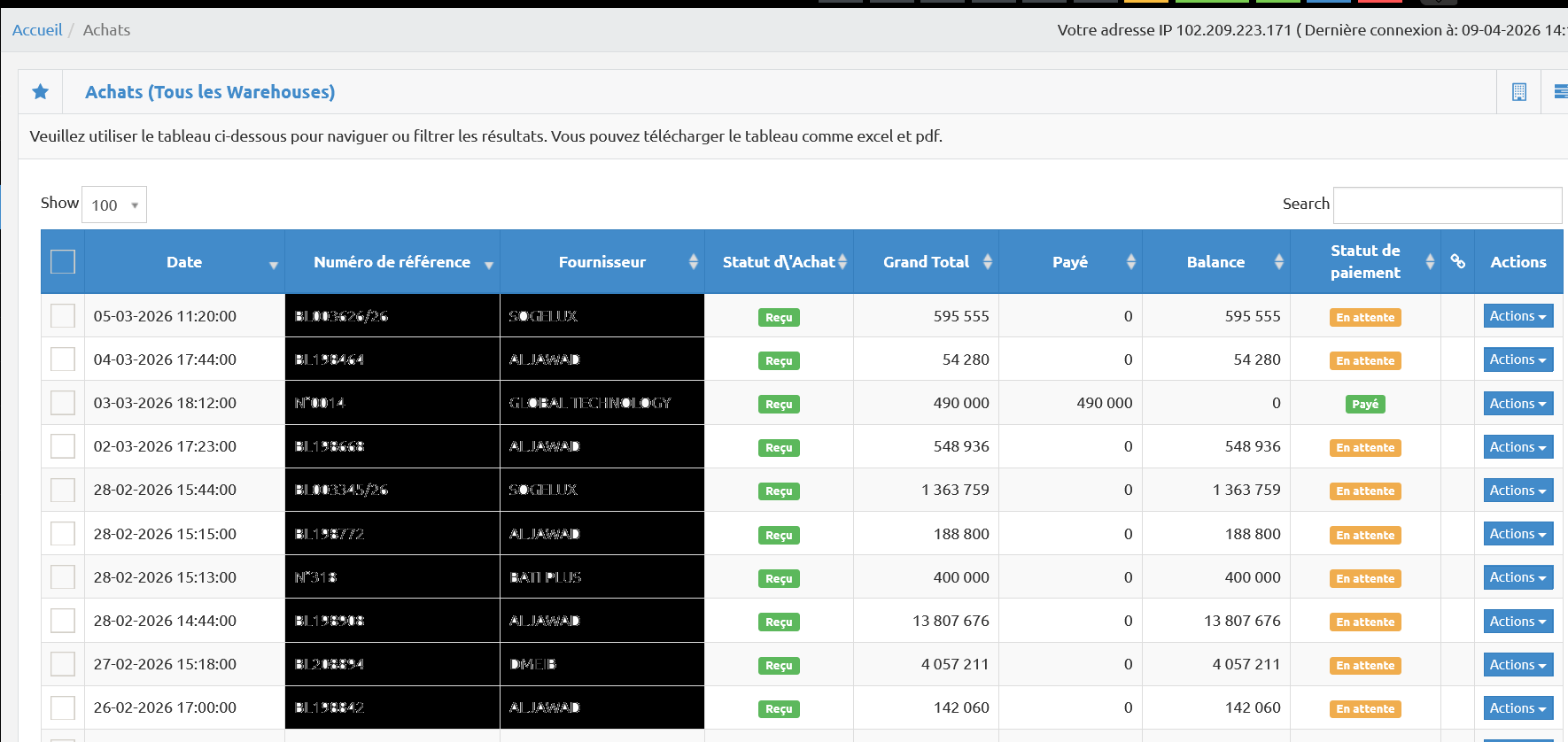Click the Search input field
This screenshot has height=742, width=1568.
click(1447, 205)
